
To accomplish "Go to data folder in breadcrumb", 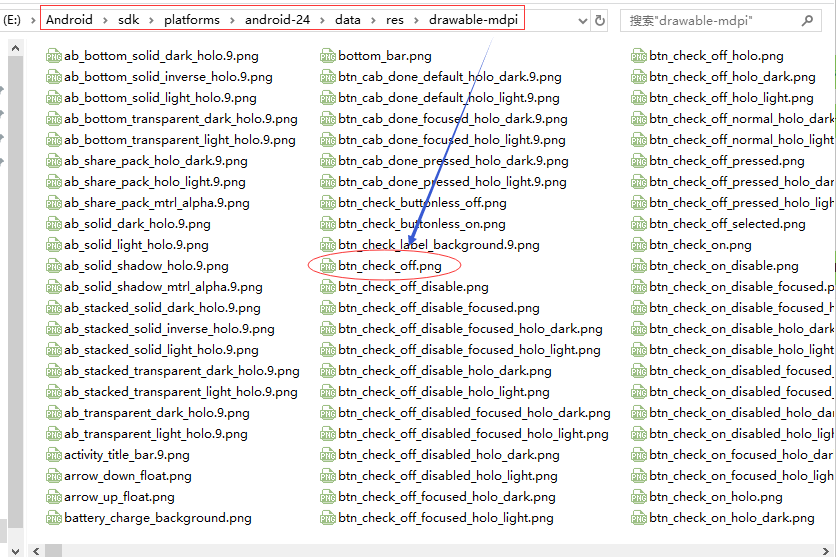I will pyautogui.click(x=348, y=20).
